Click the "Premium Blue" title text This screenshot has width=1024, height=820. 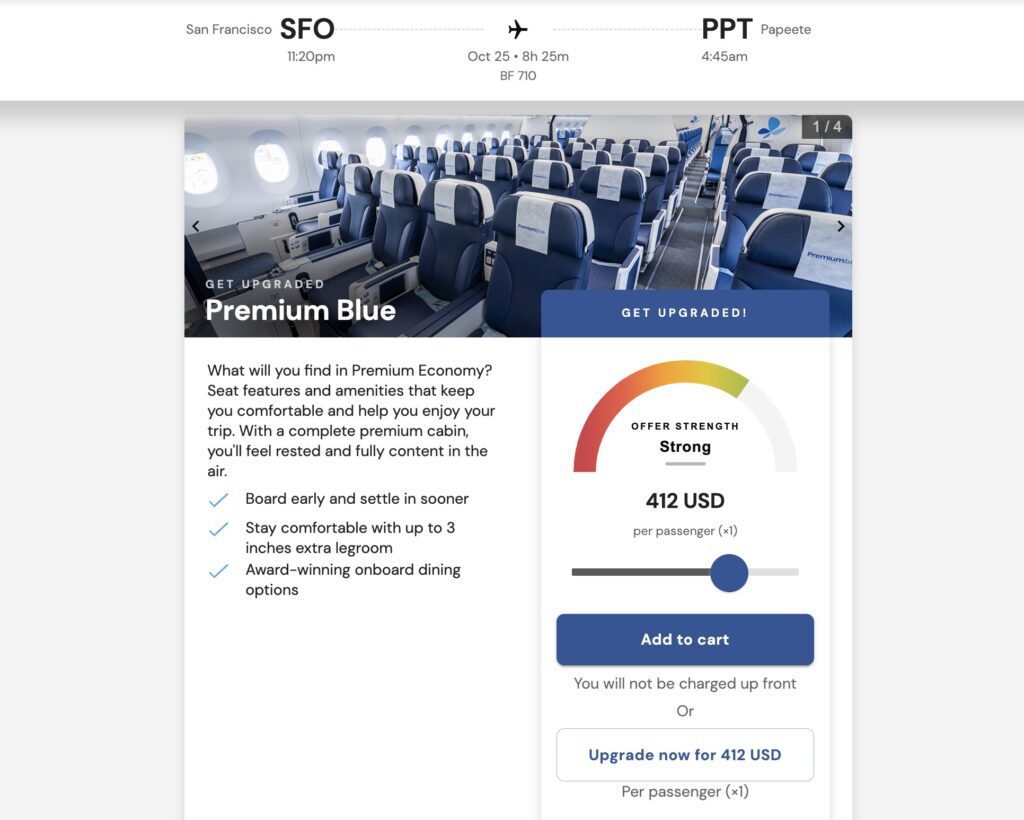[300, 311]
